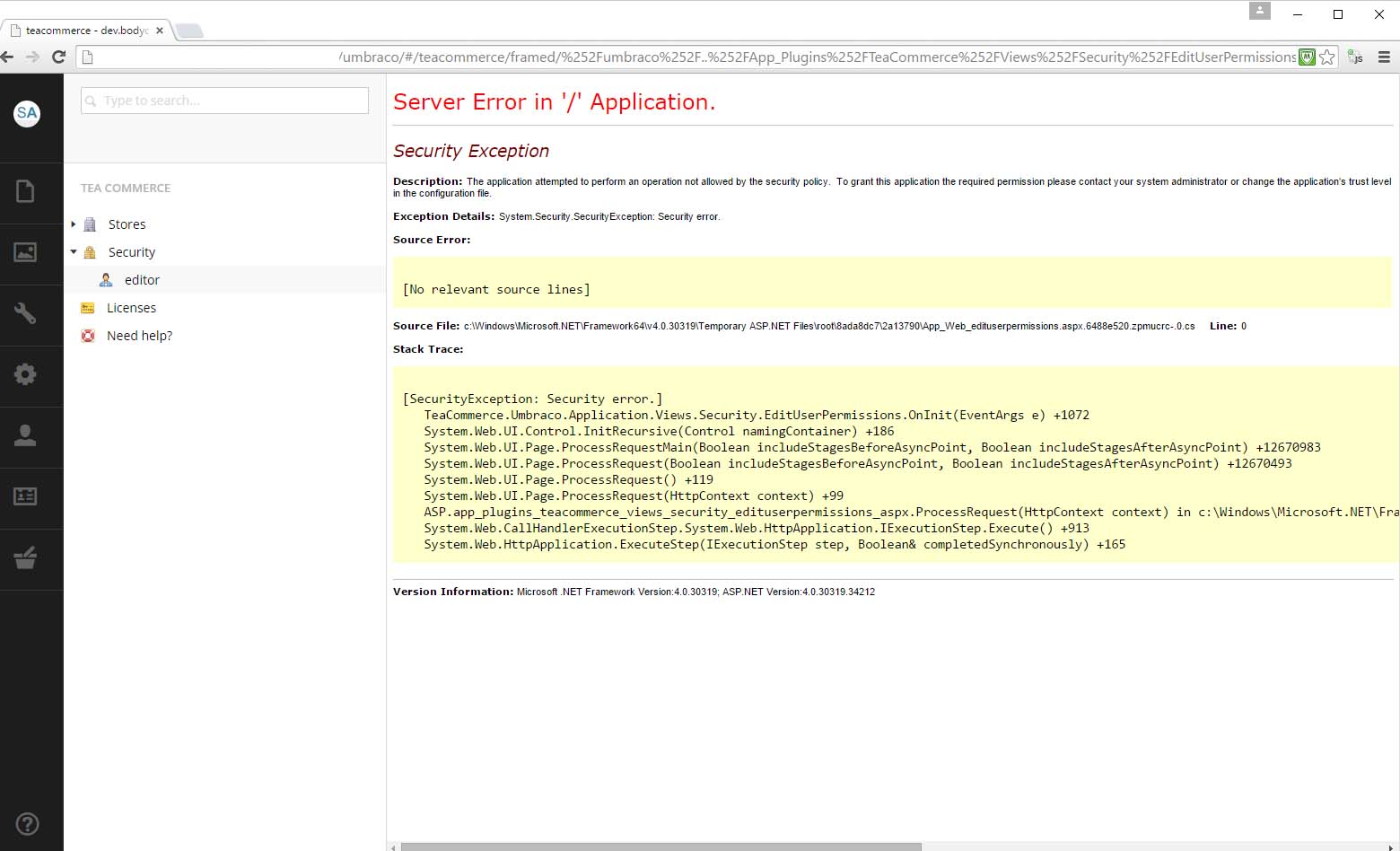Screen dimensions: 1400x851
Task: Open the Chrome hamburger menu
Action: (1384, 57)
